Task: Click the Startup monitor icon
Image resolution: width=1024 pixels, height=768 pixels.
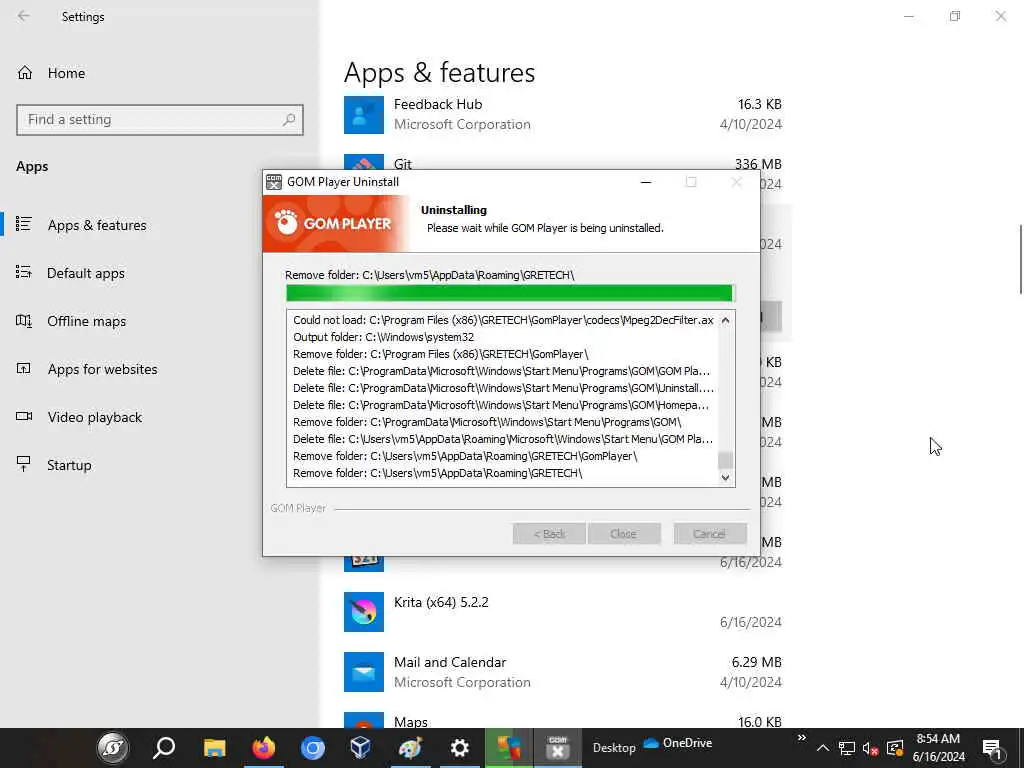Action: pos(24,464)
